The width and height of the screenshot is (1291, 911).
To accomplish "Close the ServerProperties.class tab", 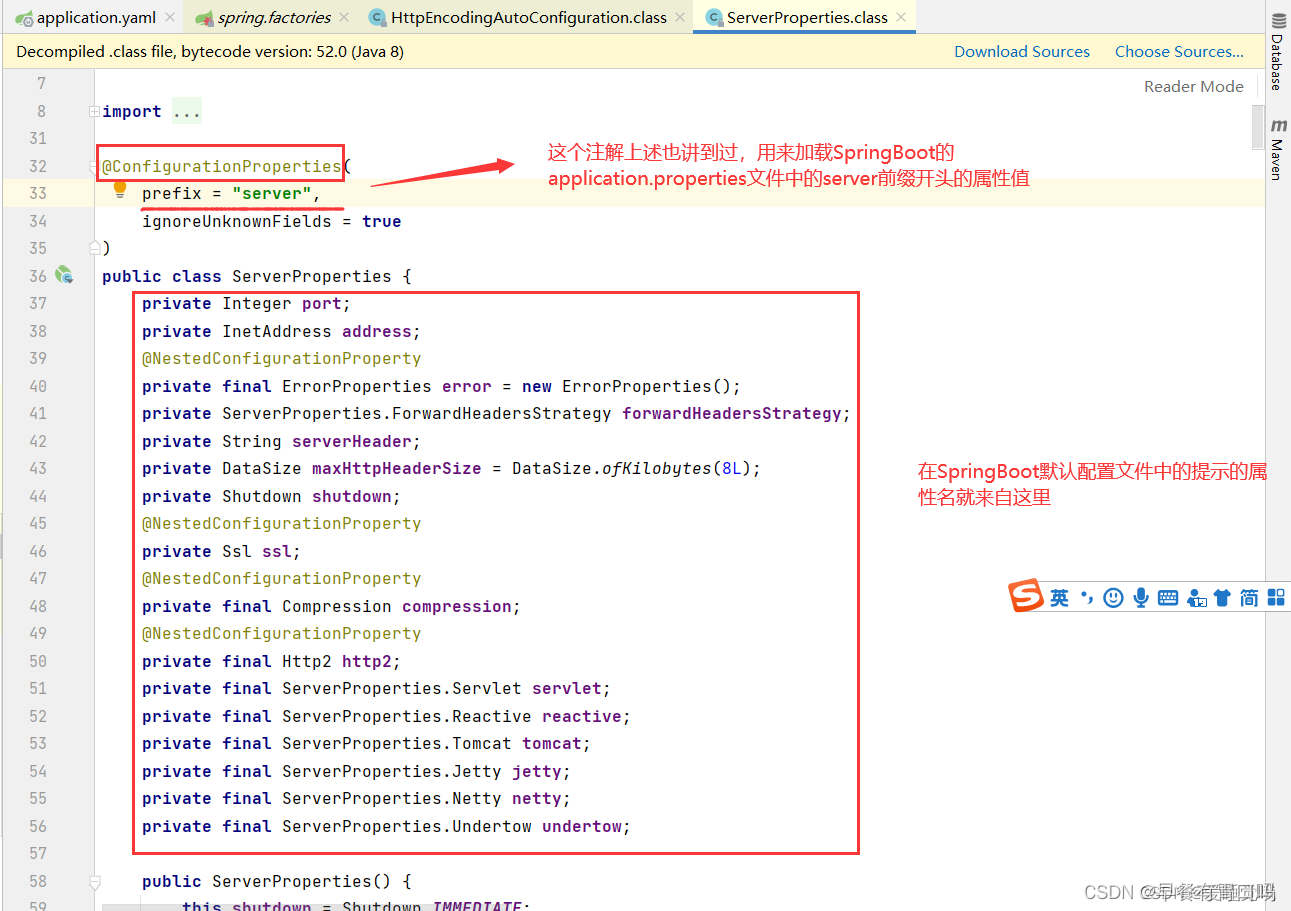I will (x=900, y=17).
